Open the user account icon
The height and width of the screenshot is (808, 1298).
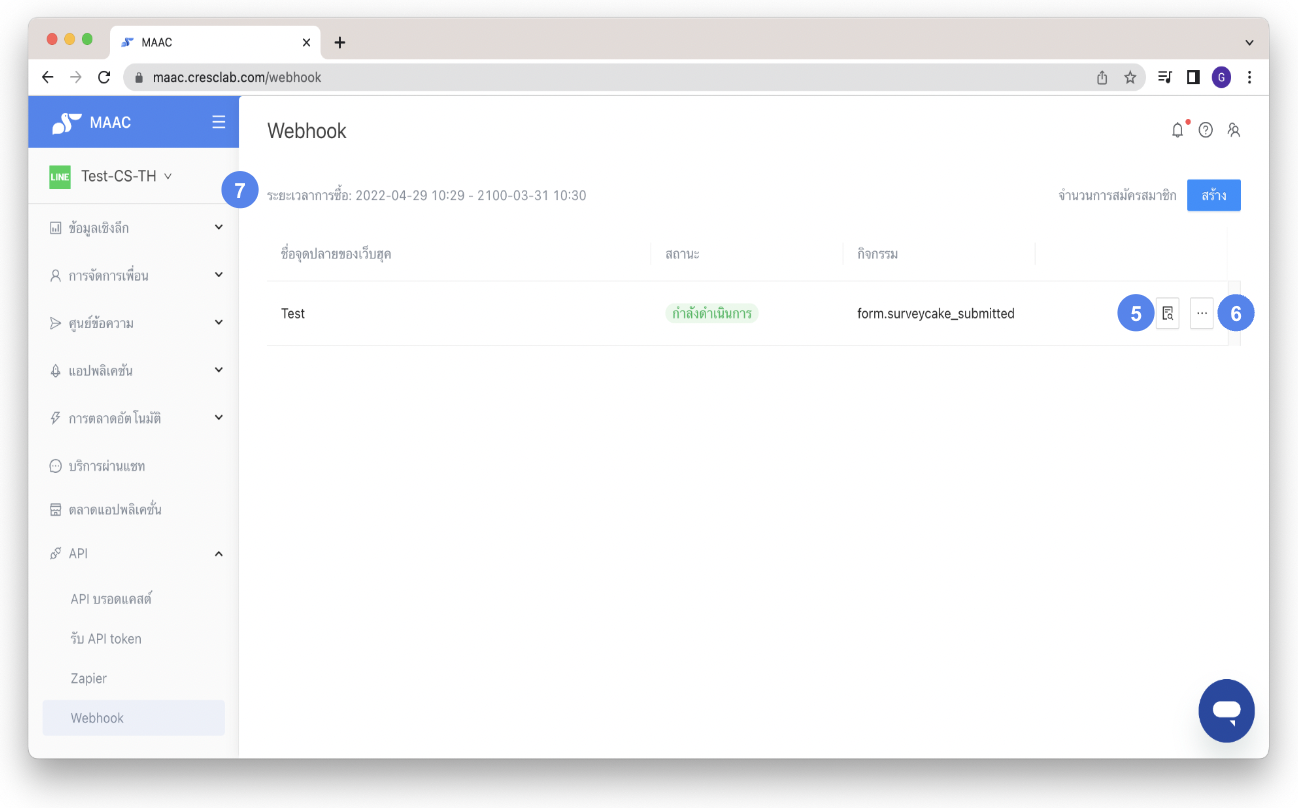point(1233,130)
